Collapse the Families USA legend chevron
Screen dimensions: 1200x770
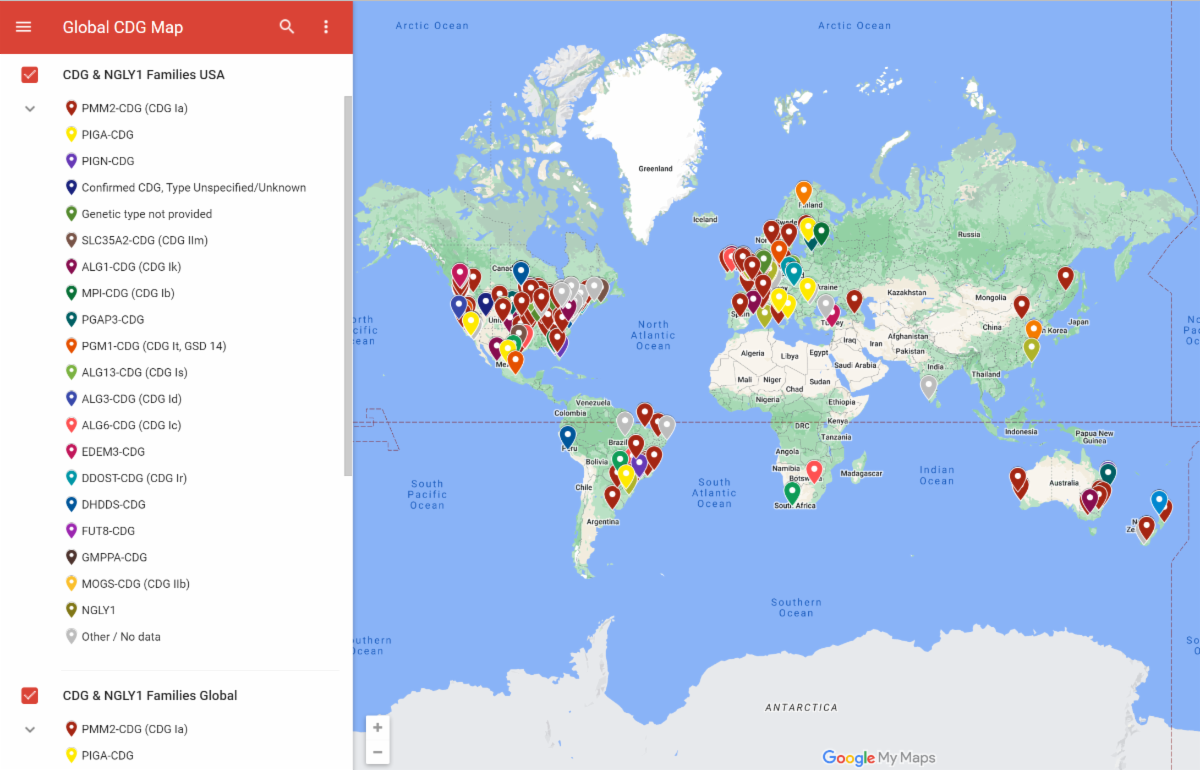tap(30, 108)
